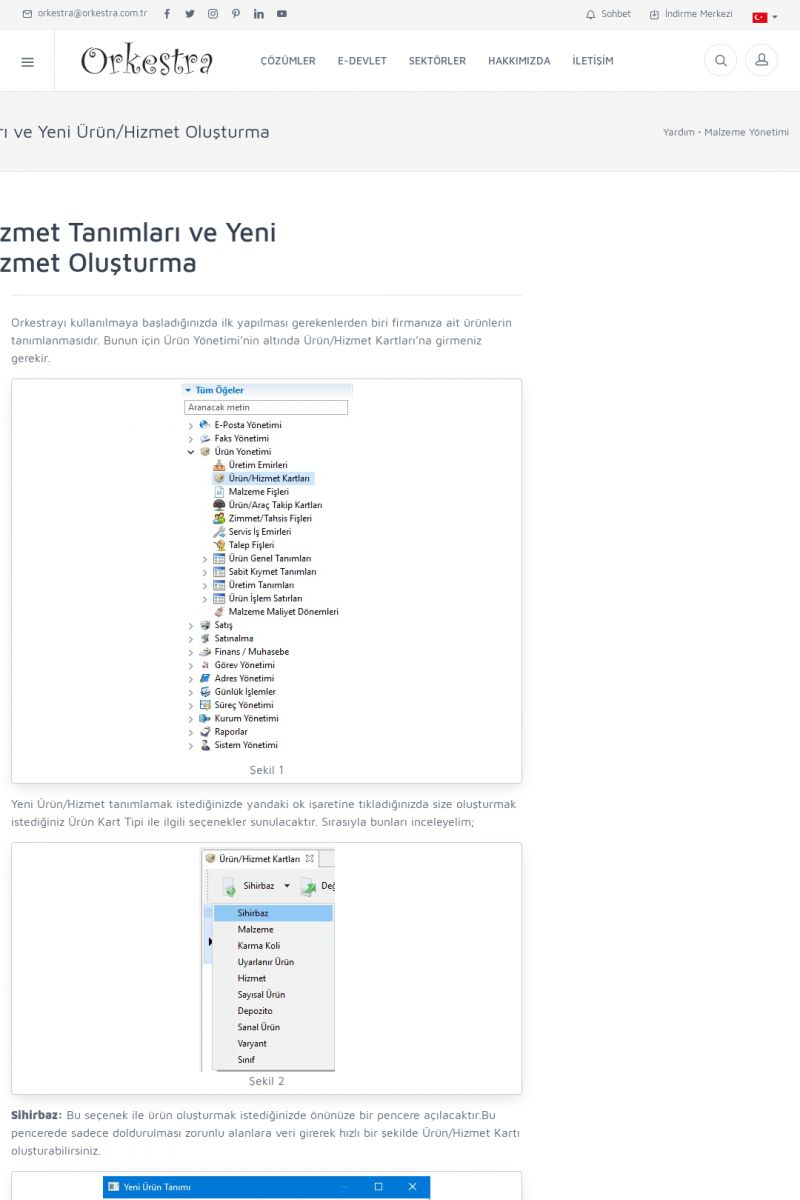Open the Malzeme Yönetimi breadcrumb

click(x=746, y=132)
